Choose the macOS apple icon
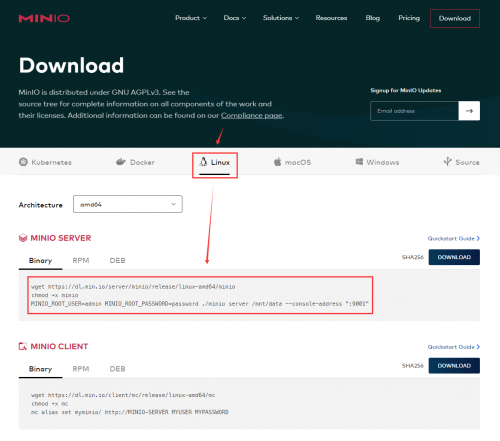500x441 pixels. pos(277,162)
